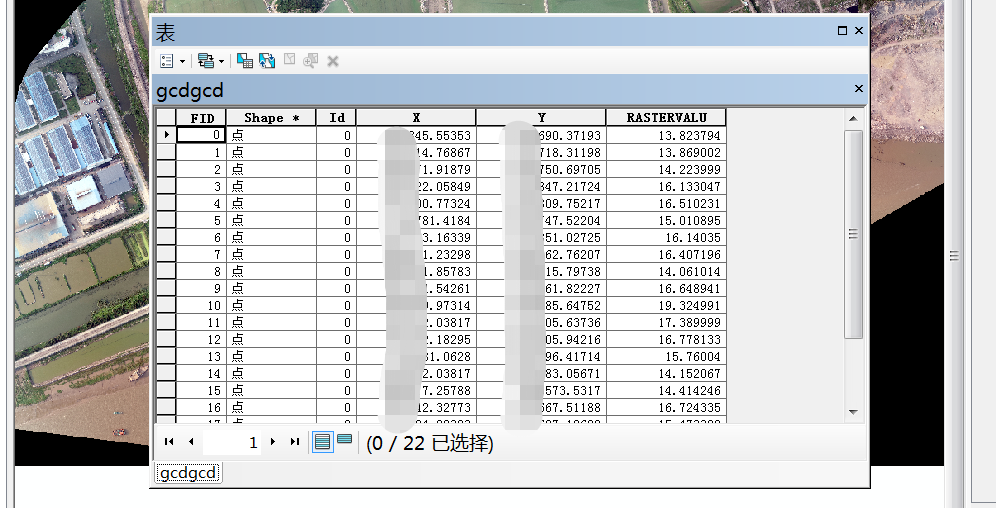
Task: Go to the next record
Action: [x=273, y=442]
